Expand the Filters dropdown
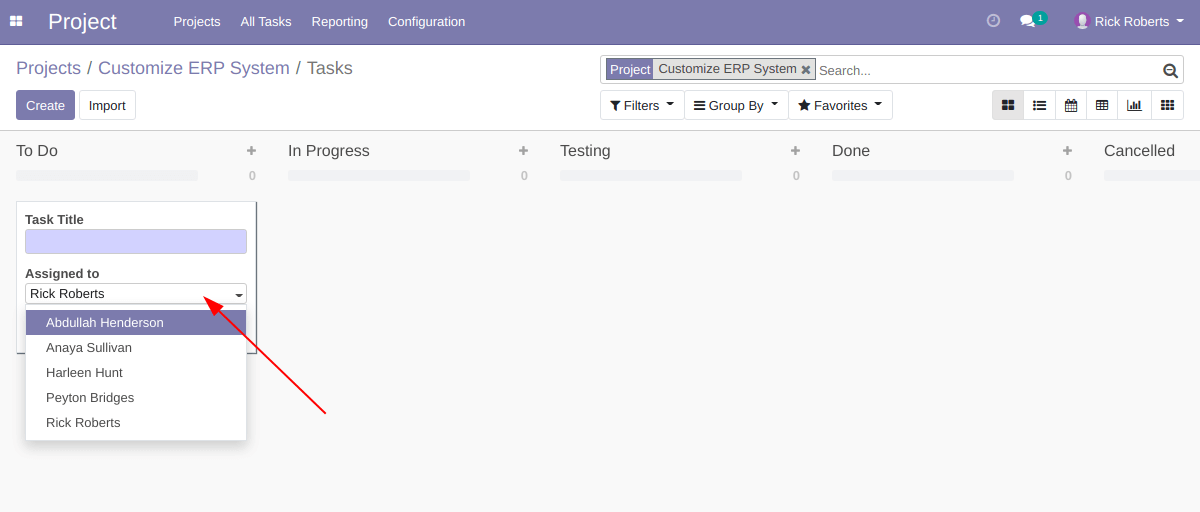The width and height of the screenshot is (1200, 512). pos(642,105)
